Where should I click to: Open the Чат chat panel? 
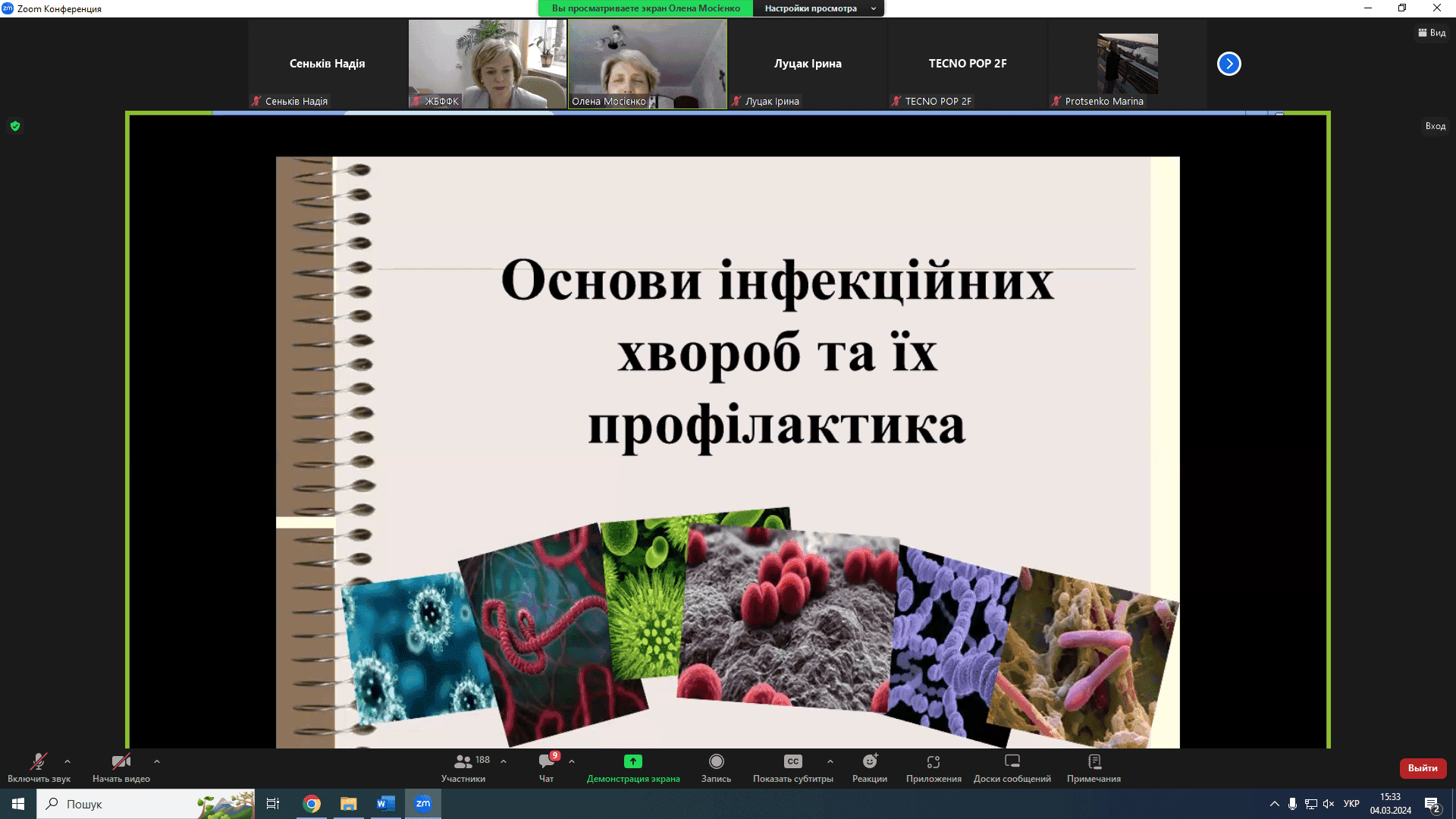[547, 767]
